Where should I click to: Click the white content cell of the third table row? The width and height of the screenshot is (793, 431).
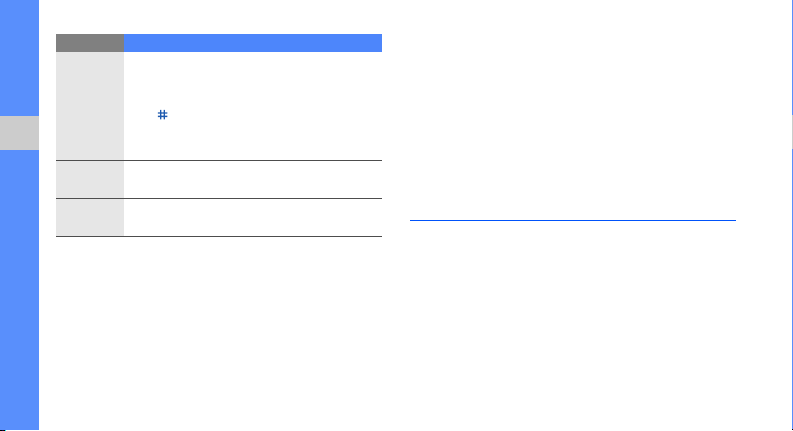coord(253,217)
